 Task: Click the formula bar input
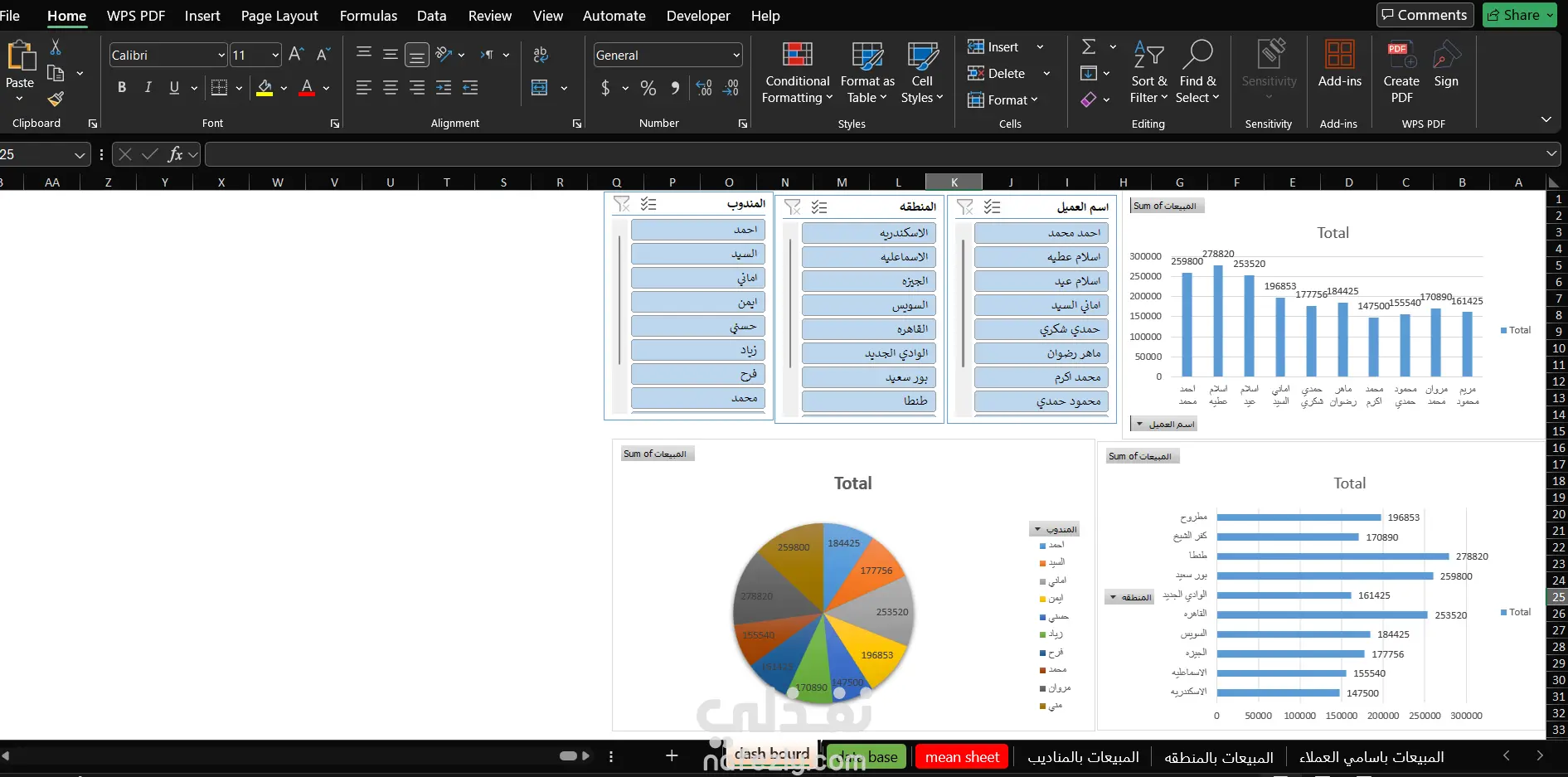[x=875, y=154]
